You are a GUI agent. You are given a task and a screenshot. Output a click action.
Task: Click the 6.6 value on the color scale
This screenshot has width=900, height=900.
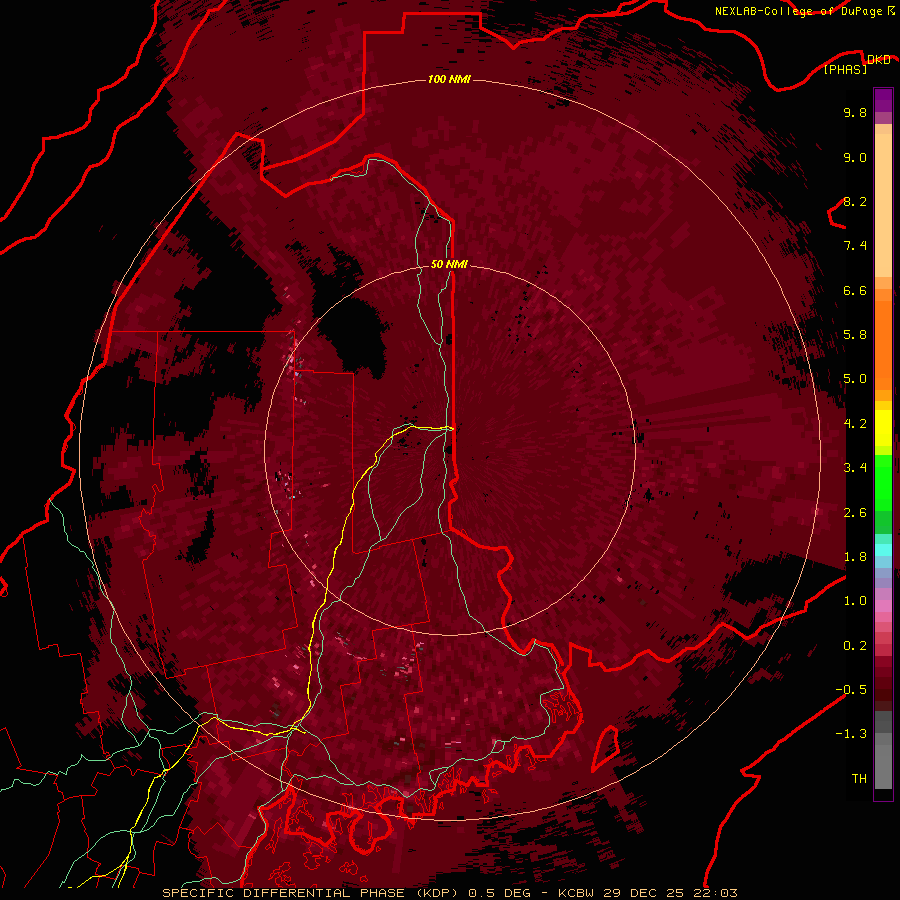[x=855, y=290]
